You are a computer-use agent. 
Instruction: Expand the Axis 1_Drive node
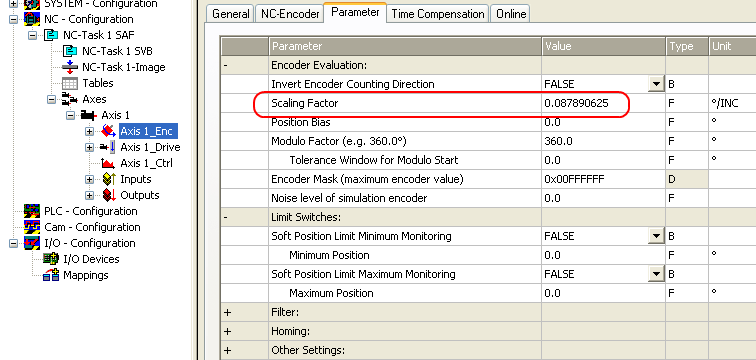pyautogui.click(x=90, y=147)
